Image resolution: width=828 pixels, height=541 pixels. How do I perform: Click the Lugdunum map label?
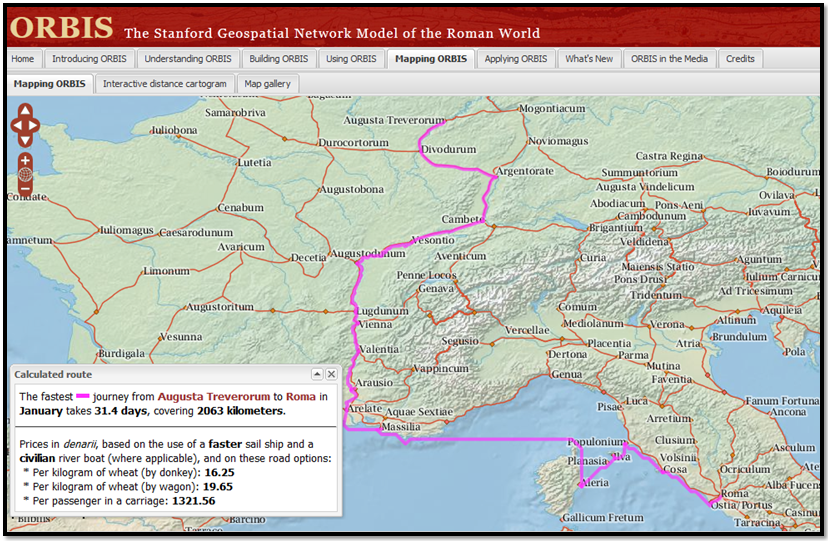click(382, 311)
